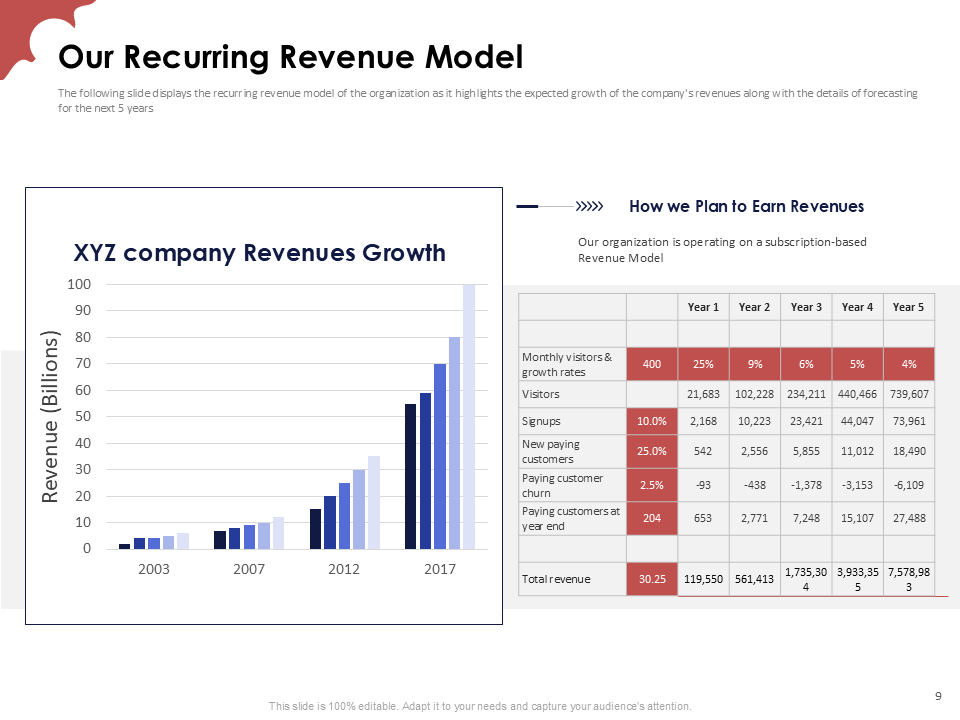
Task: Select the '27,488' year-end customers cell
Action: (909, 519)
